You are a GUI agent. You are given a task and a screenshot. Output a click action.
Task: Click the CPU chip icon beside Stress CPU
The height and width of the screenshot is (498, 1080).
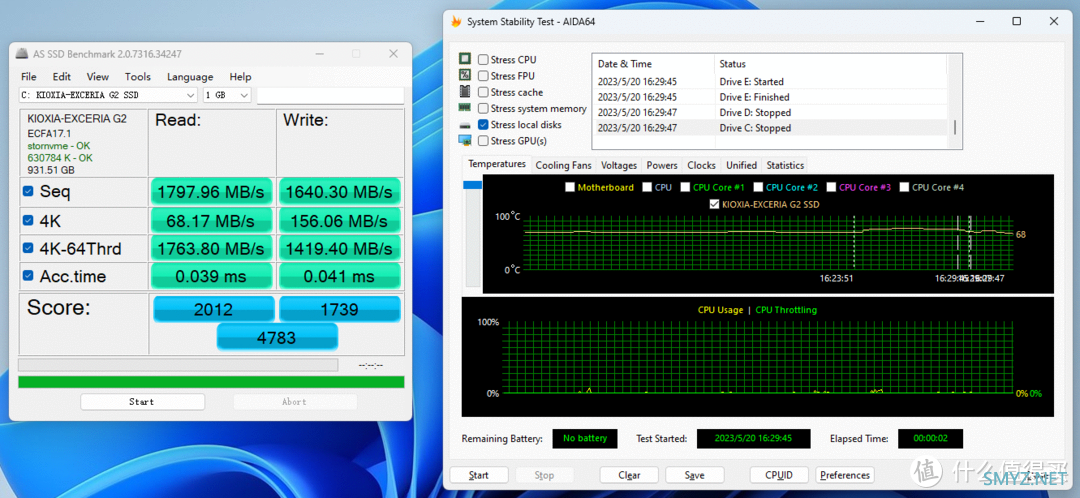465,59
